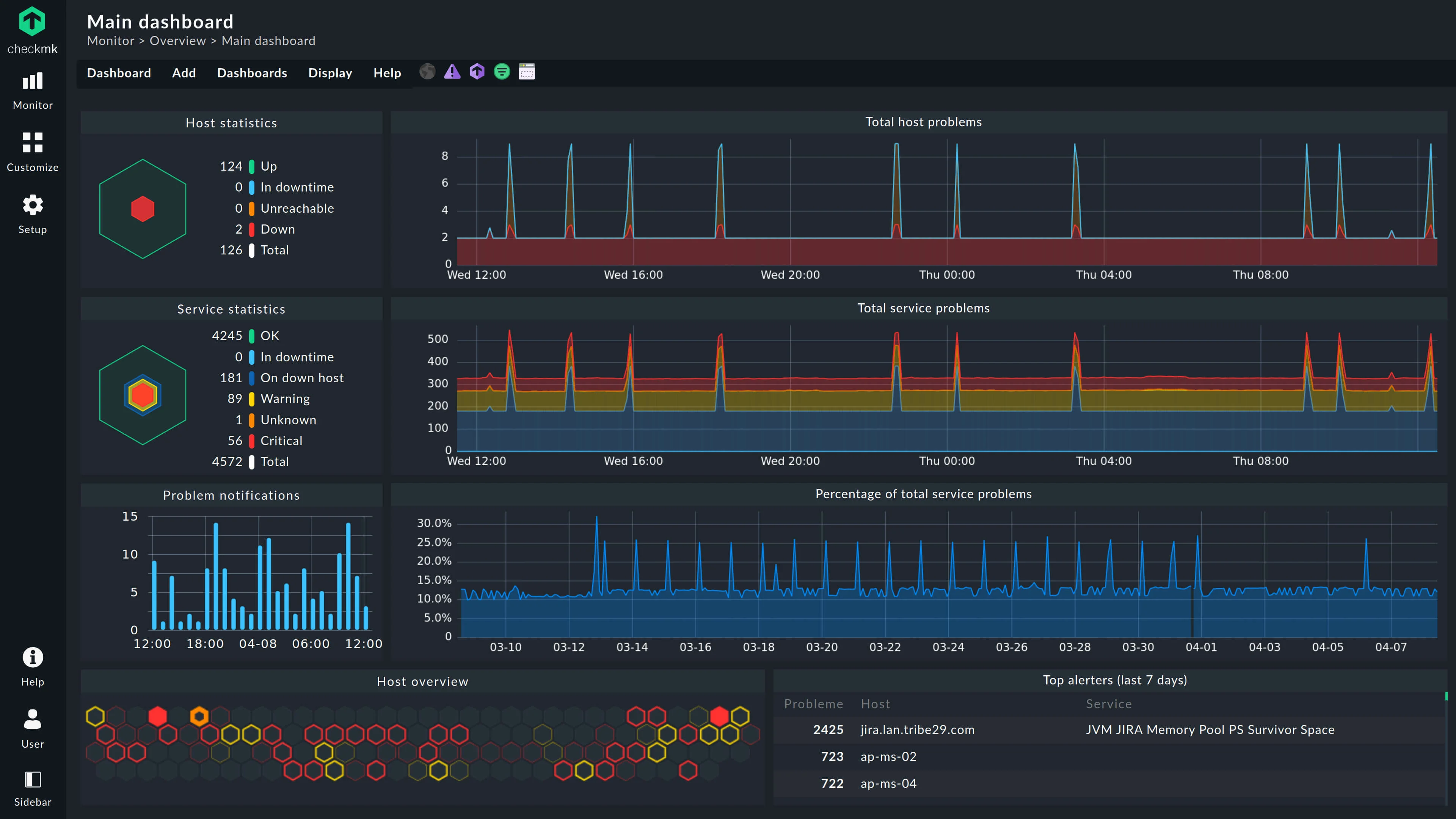The image size is (1456, 819).
Task: Open host jira.lan.tribe29.com from Top alerters
Action: coord(917,730)
